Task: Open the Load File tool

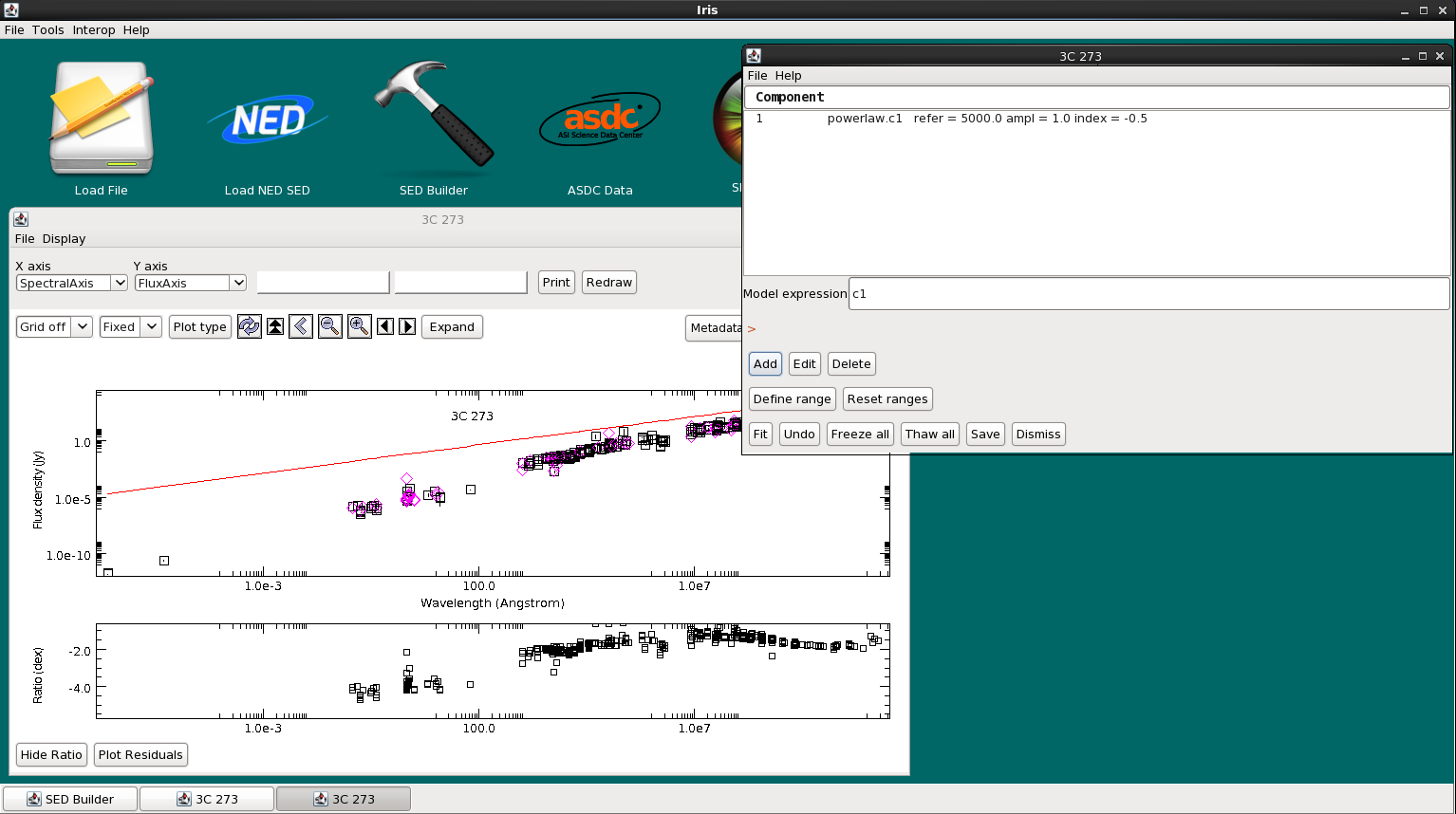Action: coord(102,128)
